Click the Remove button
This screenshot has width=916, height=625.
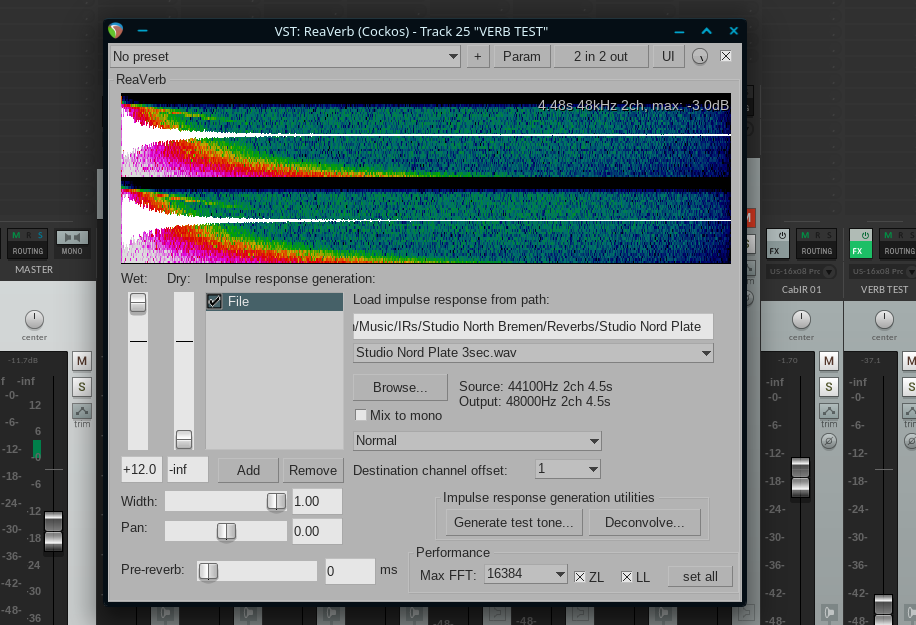(x=313, y=470)
